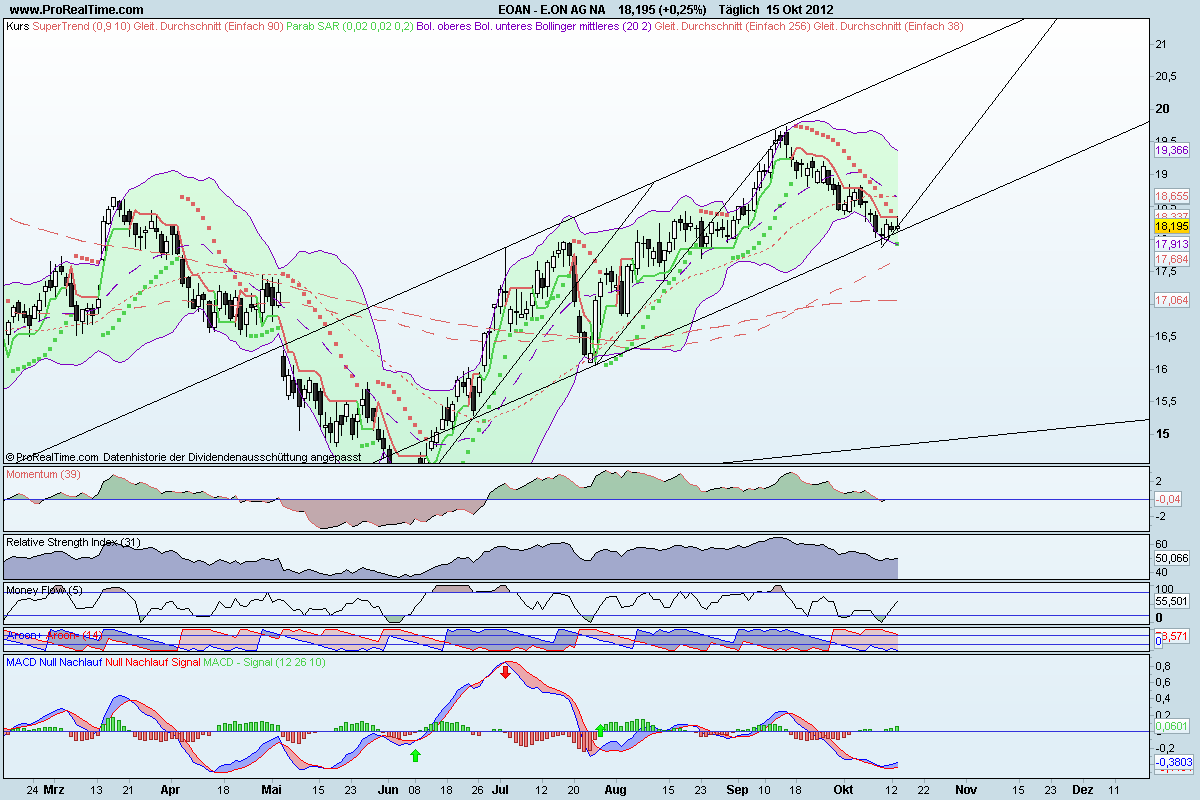The width and height of the screenshot is (1200, 800).
Task: Click the Mai month on time axis
Action: 271,789
